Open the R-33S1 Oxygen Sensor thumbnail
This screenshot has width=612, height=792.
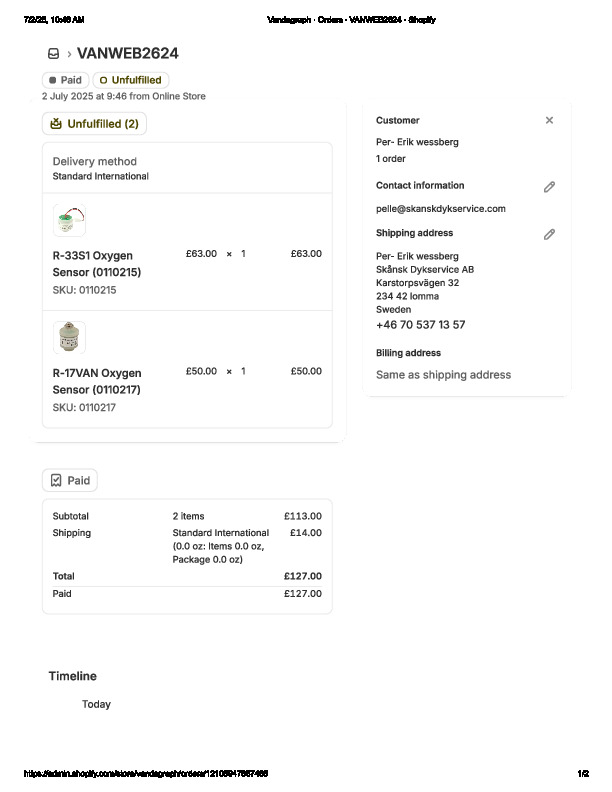tap(69, 220)
